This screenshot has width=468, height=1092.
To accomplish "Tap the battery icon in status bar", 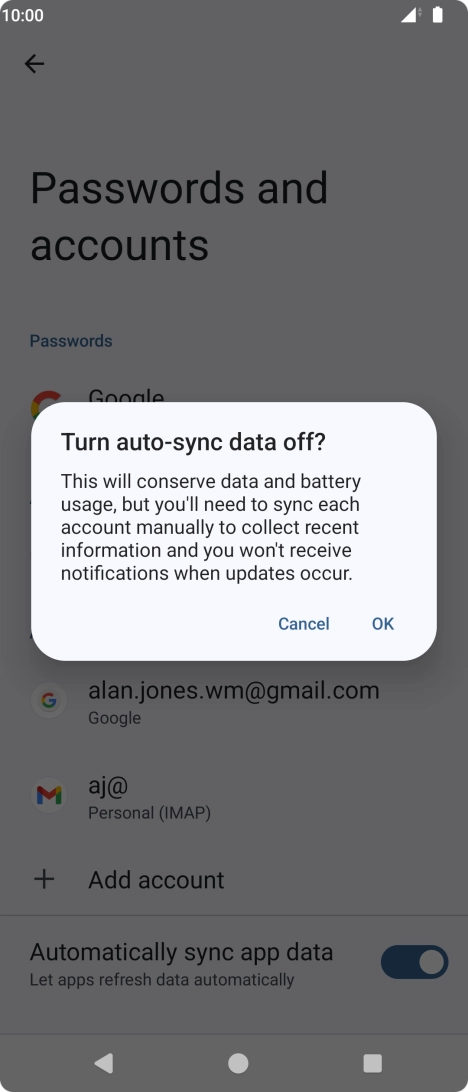I will point(437,15).
